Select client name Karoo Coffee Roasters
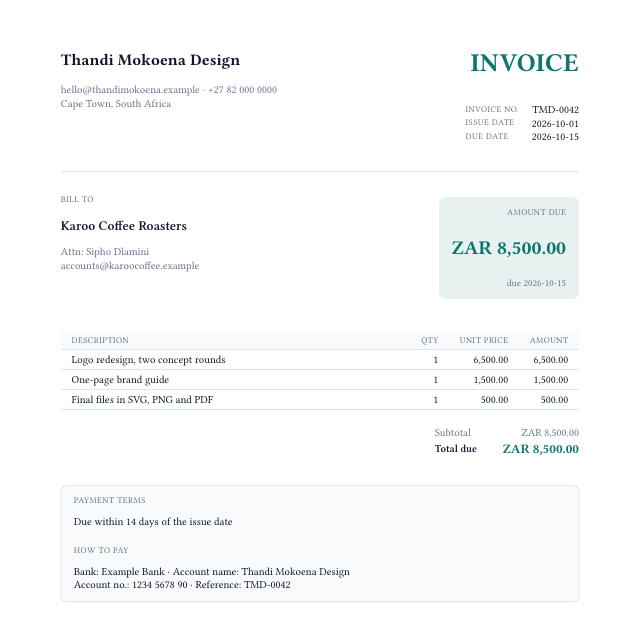 tap(124, 226)
